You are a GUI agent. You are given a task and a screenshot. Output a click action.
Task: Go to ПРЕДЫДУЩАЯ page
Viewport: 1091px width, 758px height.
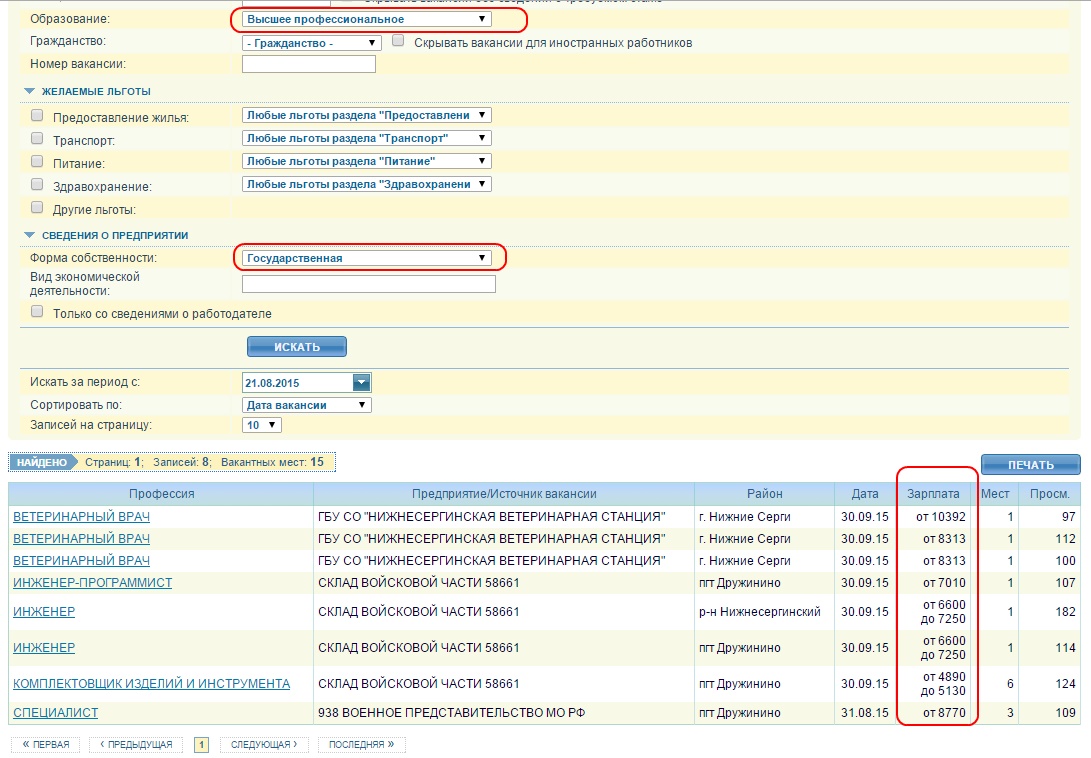pyautogui.click(x=136, y=745)
